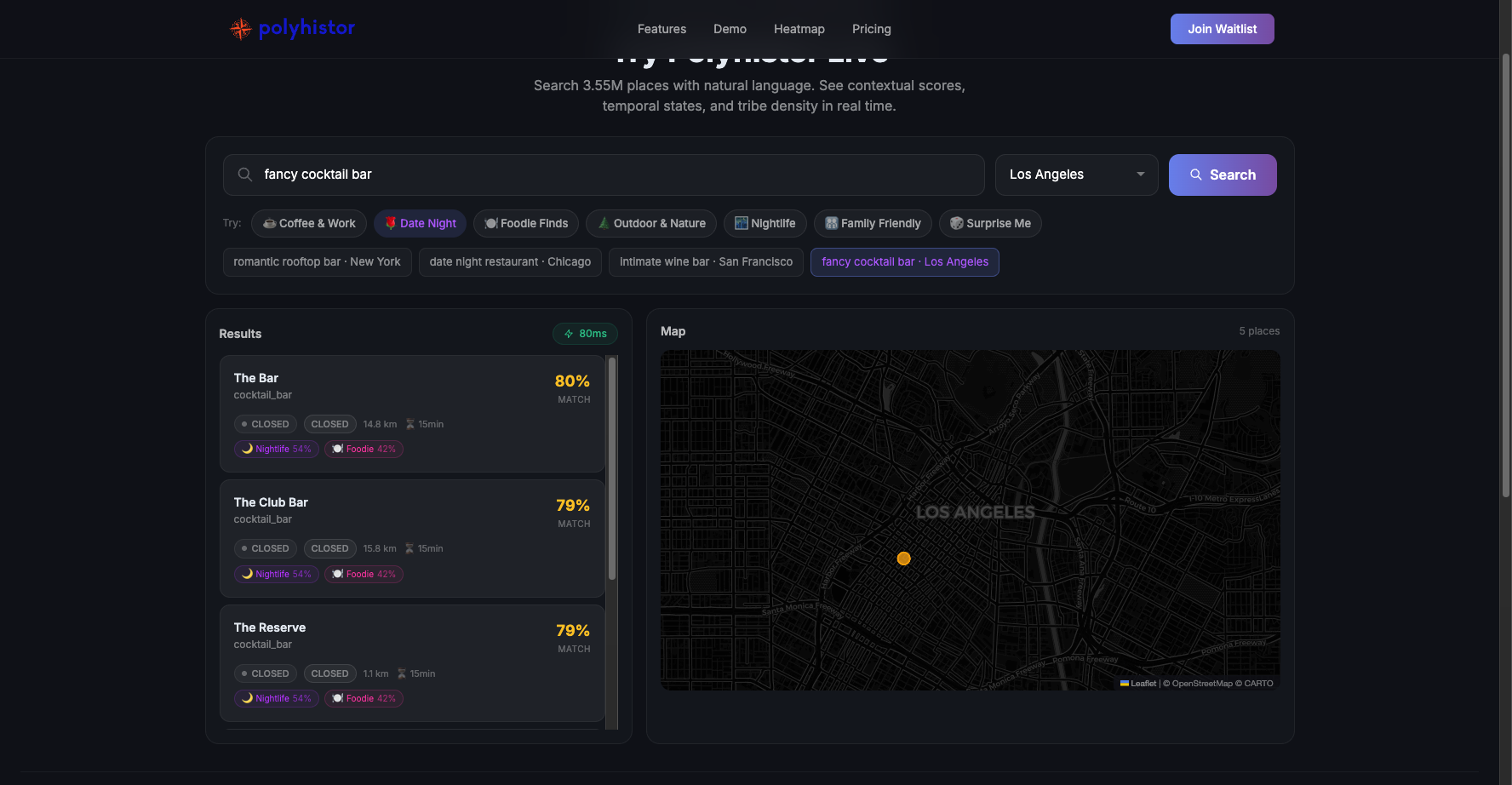Select 'fancy cocktail bar · Los Angeles' suggestion
The width and height of the screenshot is (1512, 785).
click(x=905, y=262)
